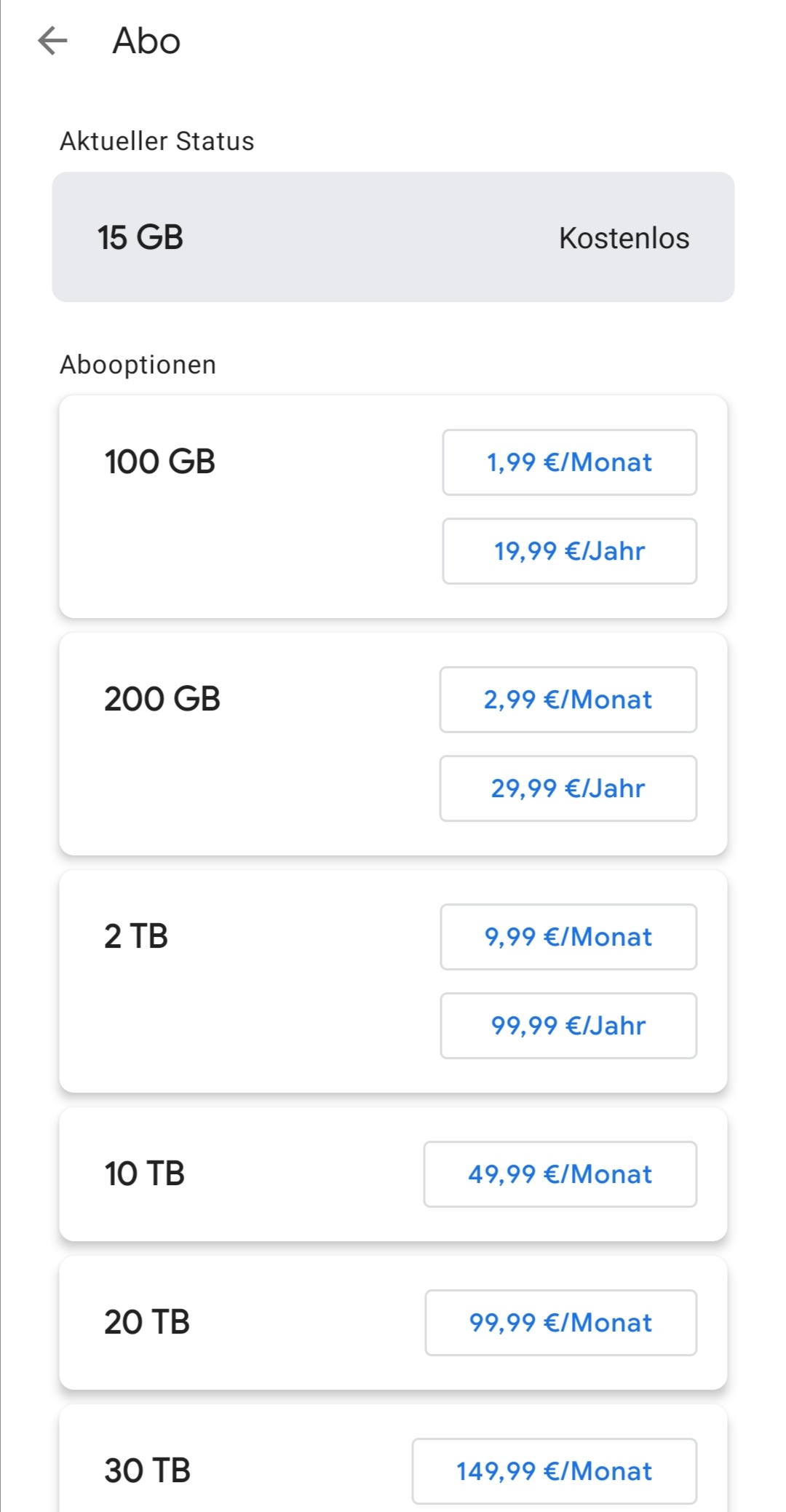Click the Kostenlos text
Image resolution: width=786 pixels, height=1512 pixels.
(x=624, y=238)
